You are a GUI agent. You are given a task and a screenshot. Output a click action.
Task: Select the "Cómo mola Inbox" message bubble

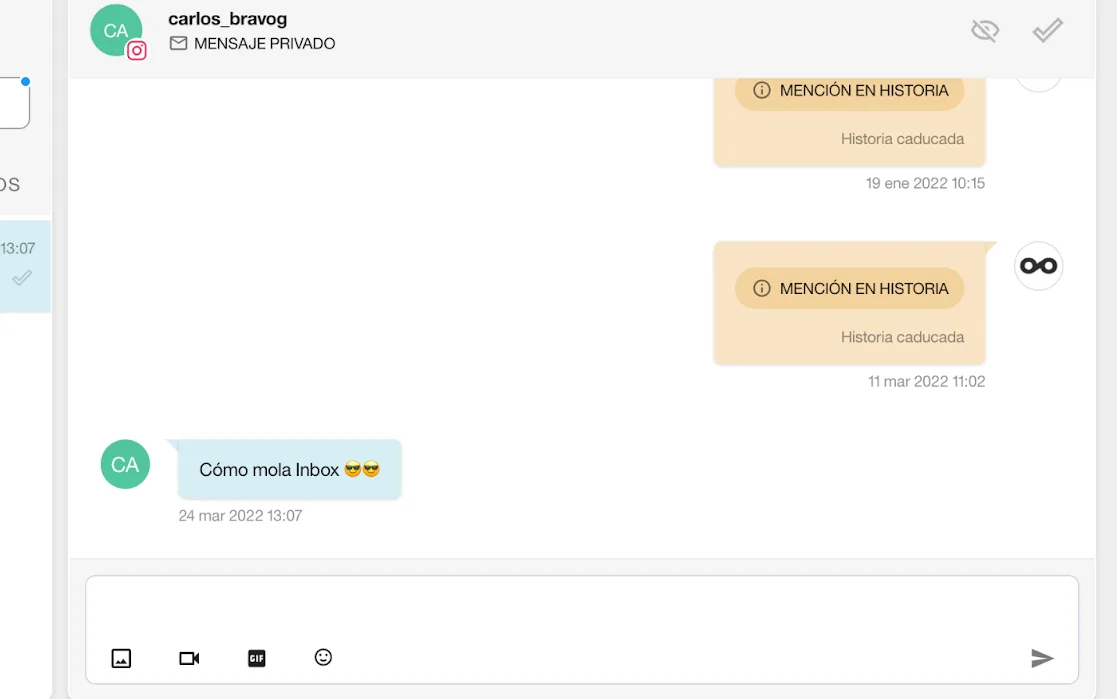click(290, 469)
